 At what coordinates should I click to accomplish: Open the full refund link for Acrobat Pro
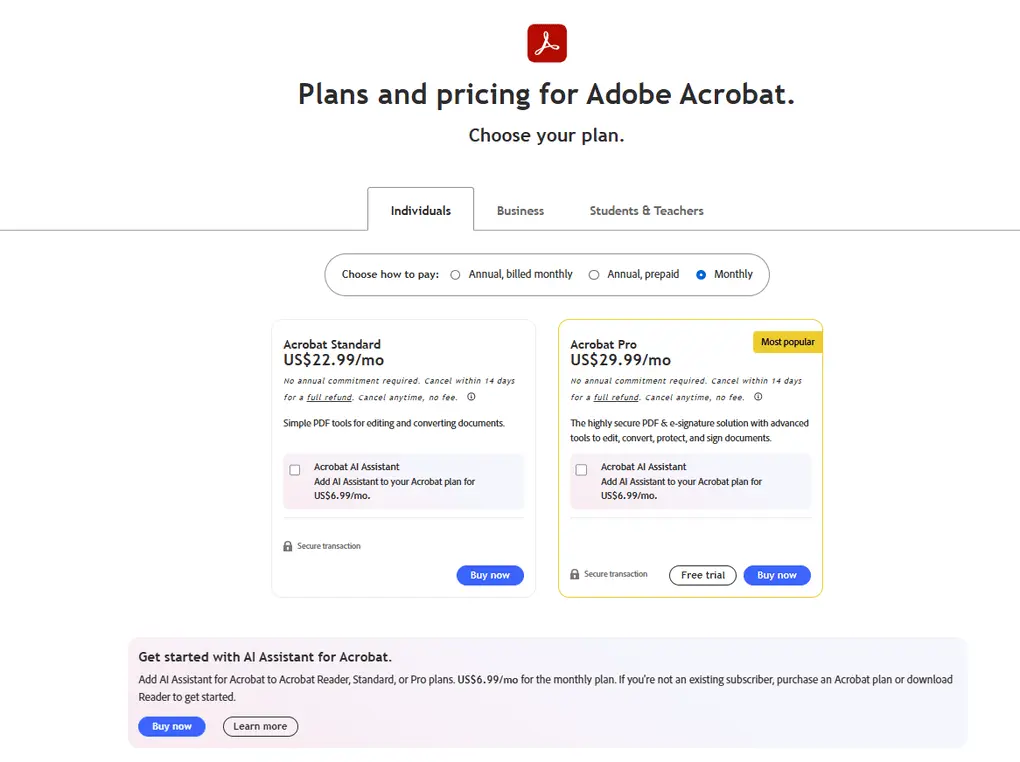tap(616, 396)
